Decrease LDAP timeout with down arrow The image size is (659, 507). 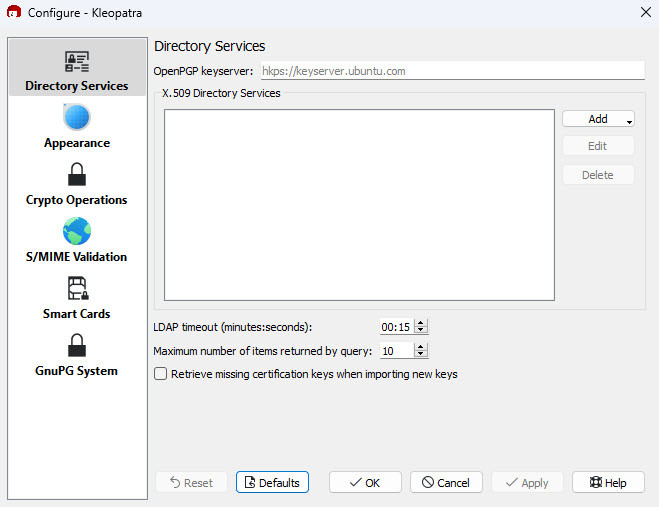421,330
